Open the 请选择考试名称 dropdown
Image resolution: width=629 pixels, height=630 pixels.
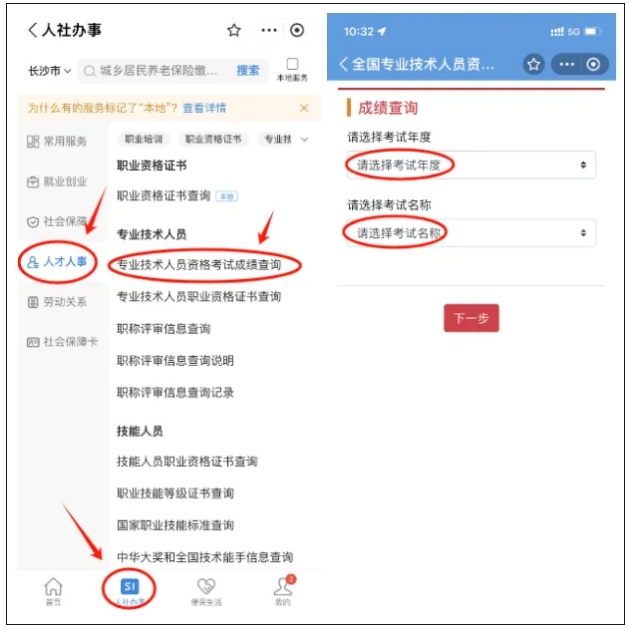471,233
